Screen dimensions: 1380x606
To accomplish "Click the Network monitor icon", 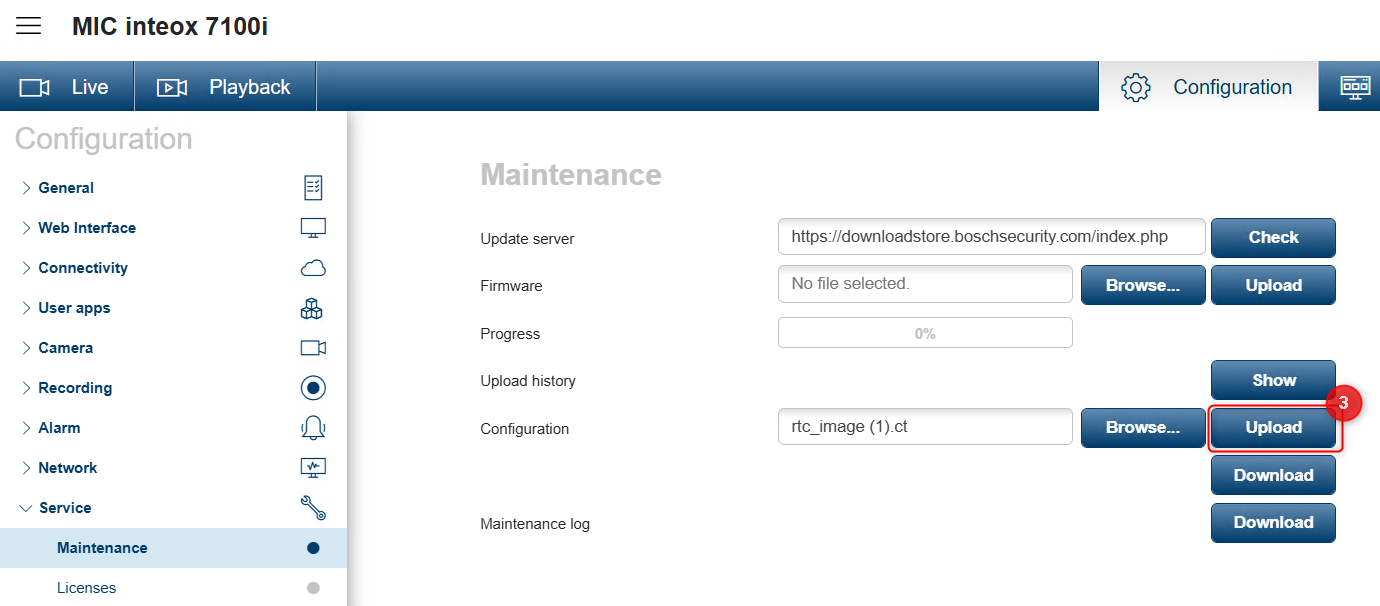I will pyautogui.click(x=313, y=467).
